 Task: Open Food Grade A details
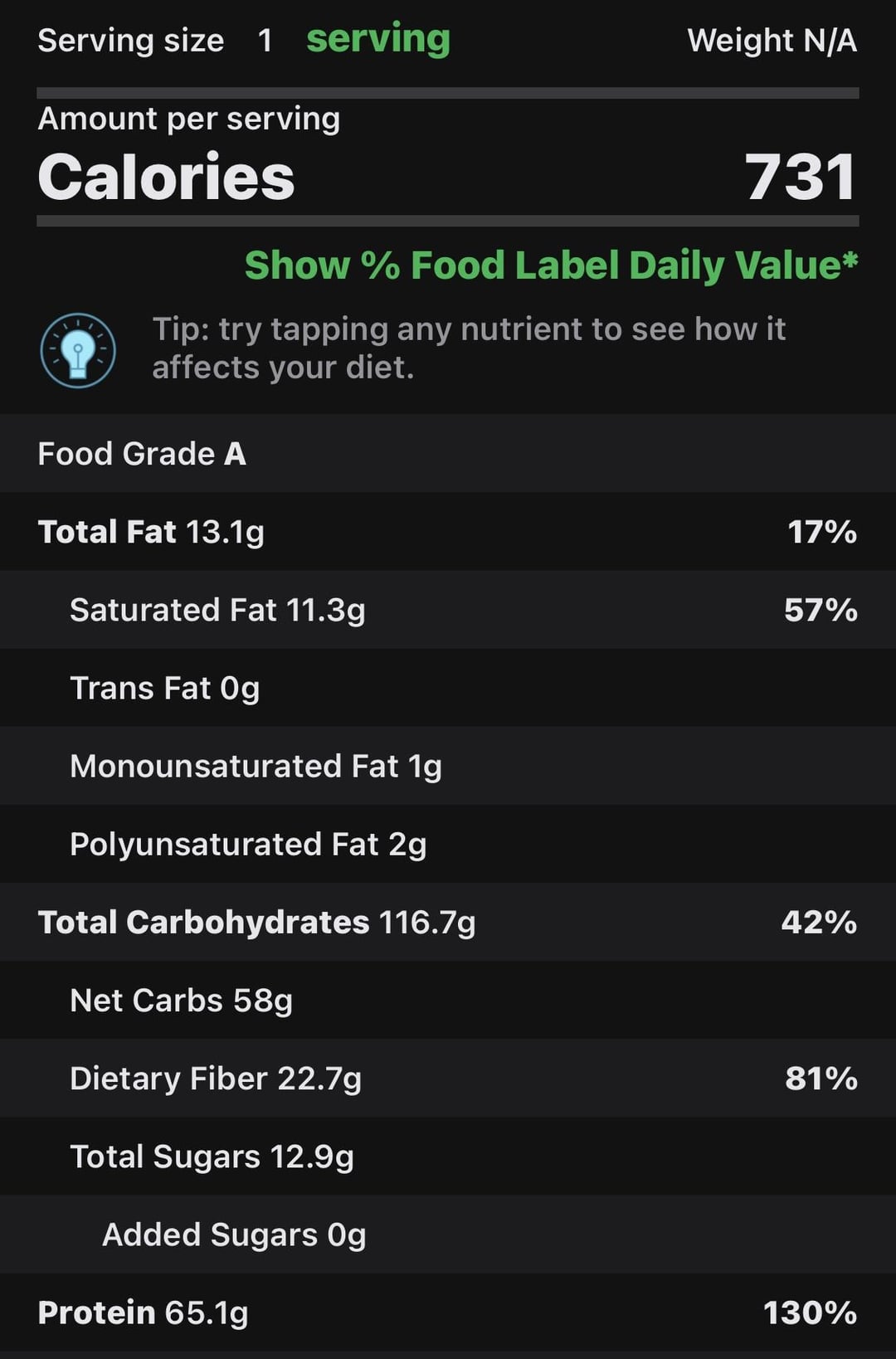[x=448, y=454]
